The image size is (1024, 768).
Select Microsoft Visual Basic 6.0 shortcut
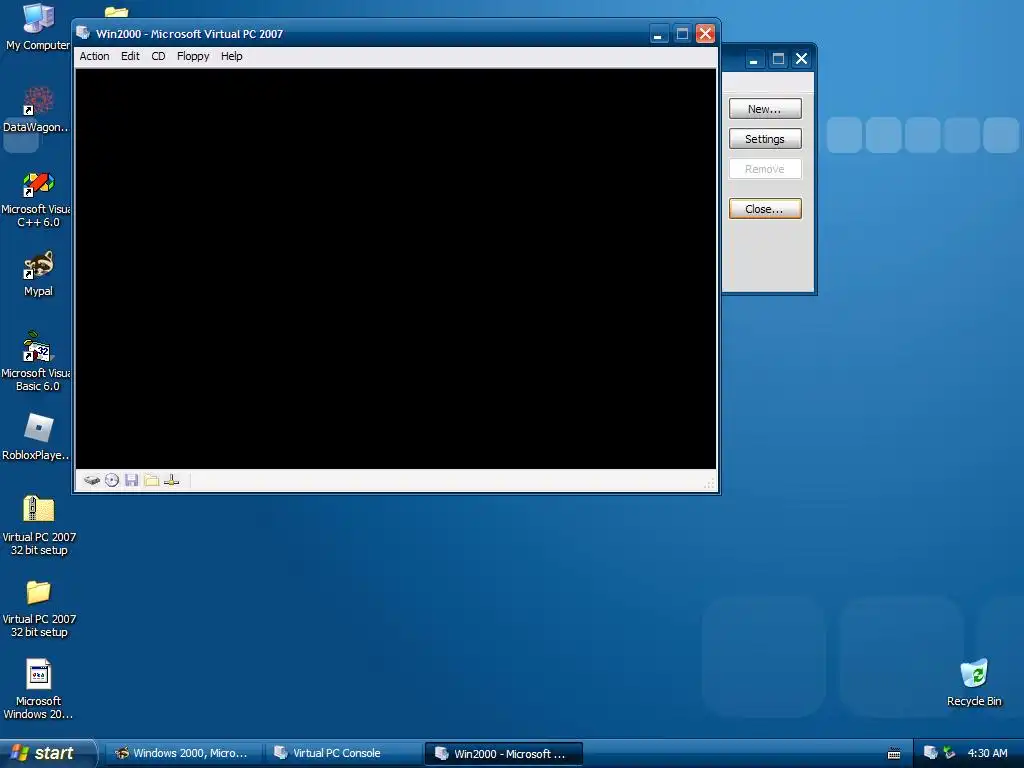coord(37,362)
